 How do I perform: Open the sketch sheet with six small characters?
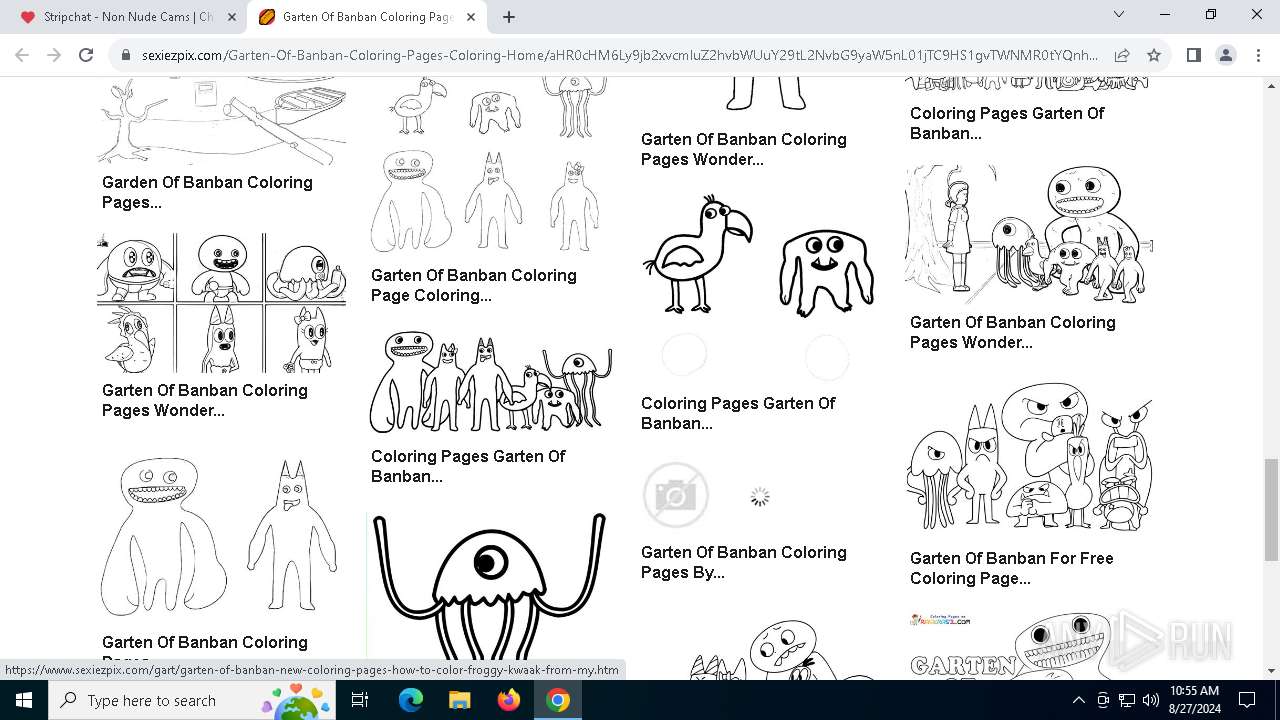(x=491, y=166)
